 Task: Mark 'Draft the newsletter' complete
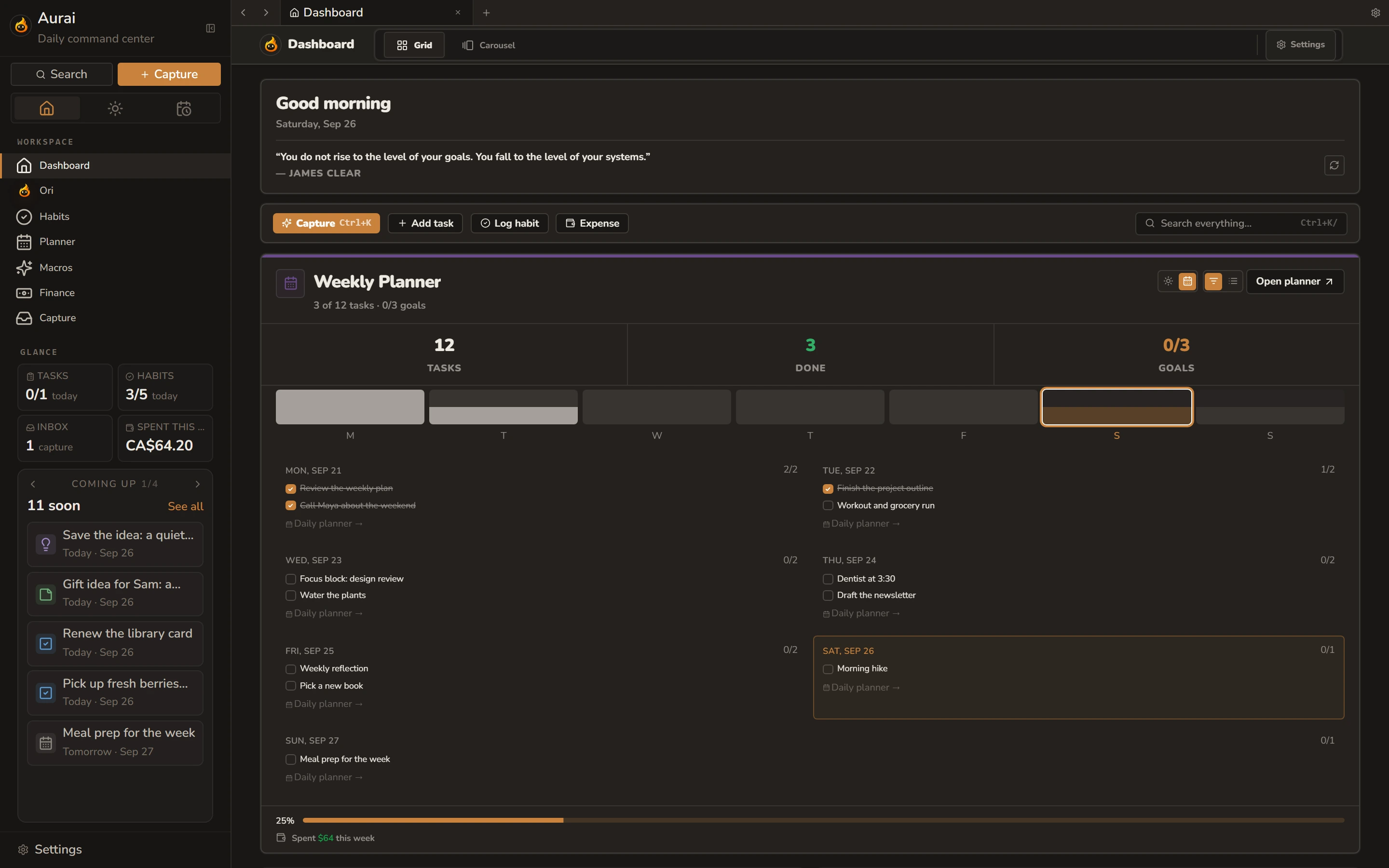828,596
